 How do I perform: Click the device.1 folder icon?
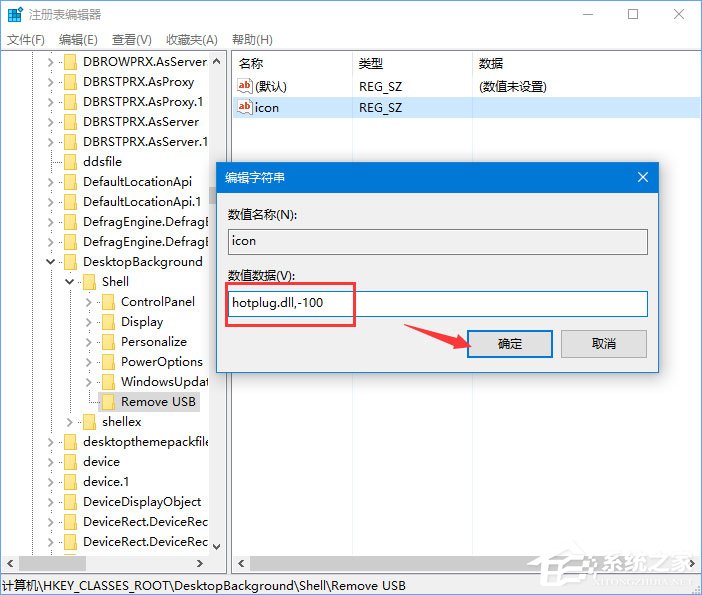tap(70, 482)
